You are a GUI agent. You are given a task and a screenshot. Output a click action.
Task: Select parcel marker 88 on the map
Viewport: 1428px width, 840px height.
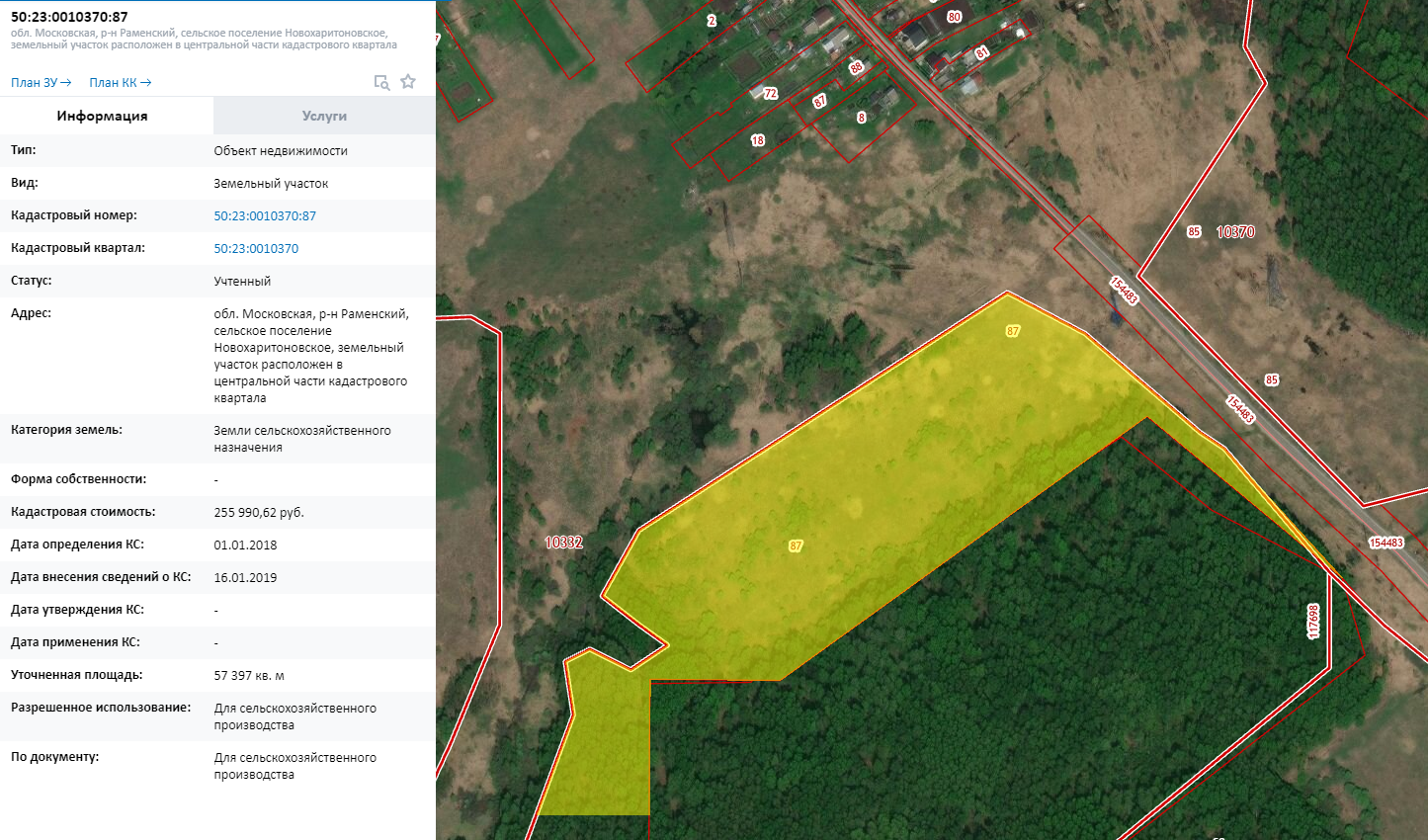pos(856,68)
